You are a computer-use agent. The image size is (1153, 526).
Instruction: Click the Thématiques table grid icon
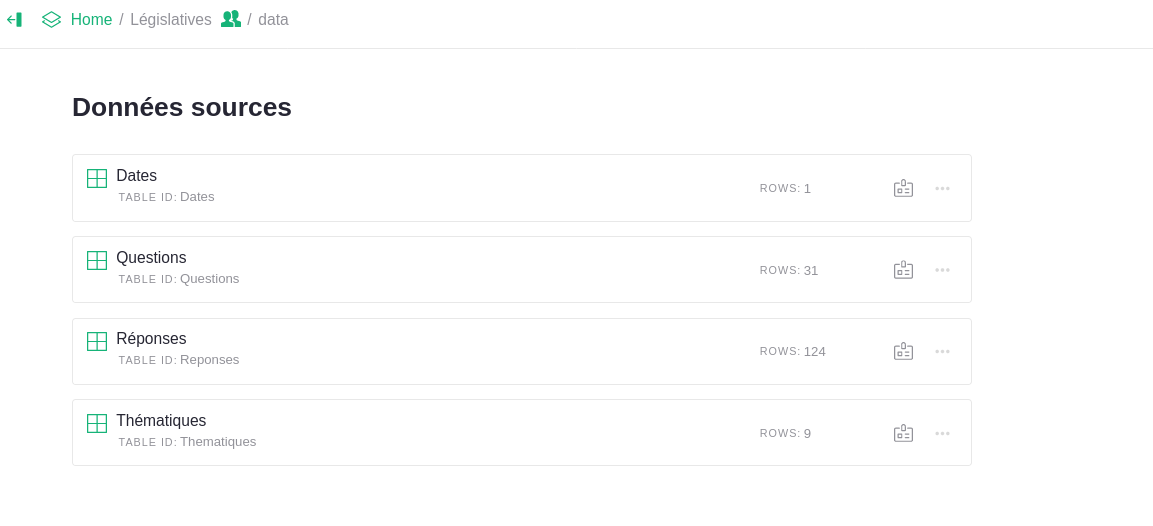pos(97,423)
